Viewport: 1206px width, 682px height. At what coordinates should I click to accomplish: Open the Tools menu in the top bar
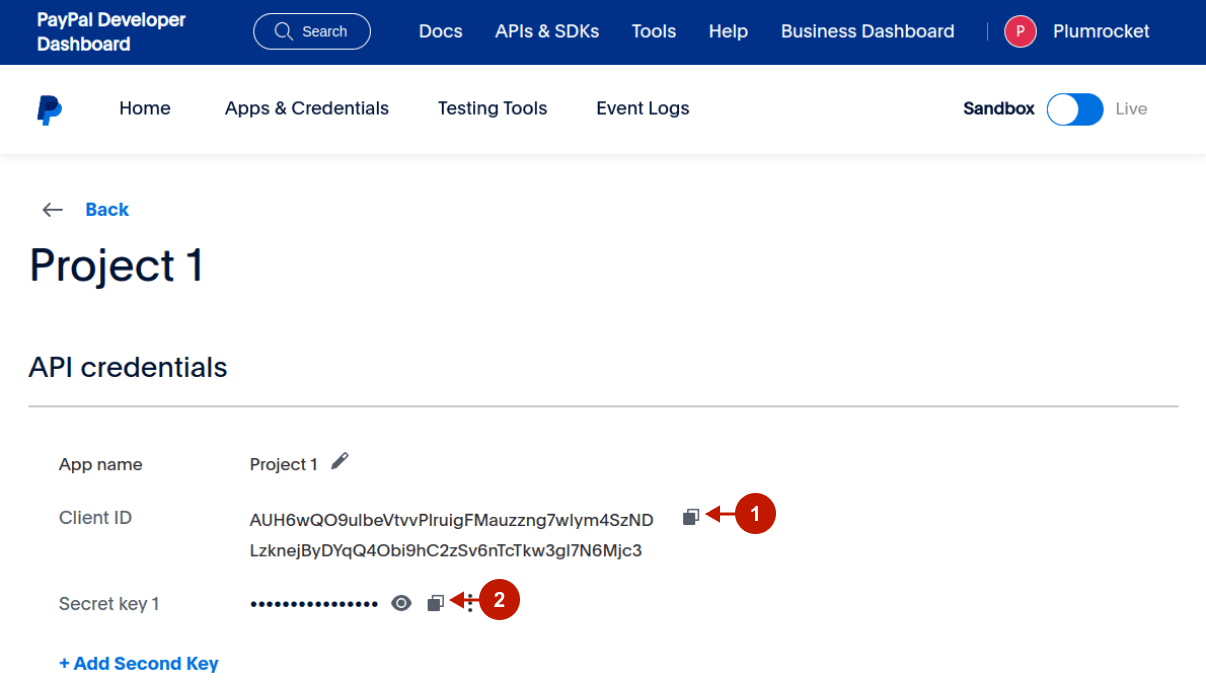[654, 32]
